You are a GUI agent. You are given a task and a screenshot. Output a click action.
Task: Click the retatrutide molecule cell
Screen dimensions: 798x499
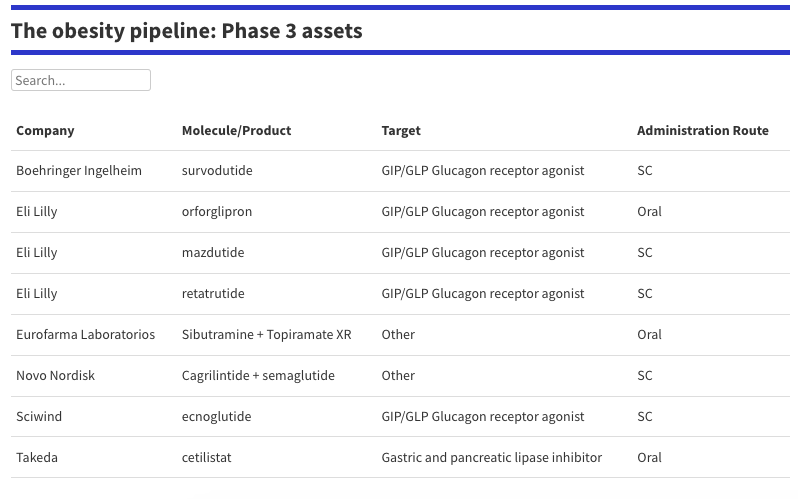tap(213, 294)
